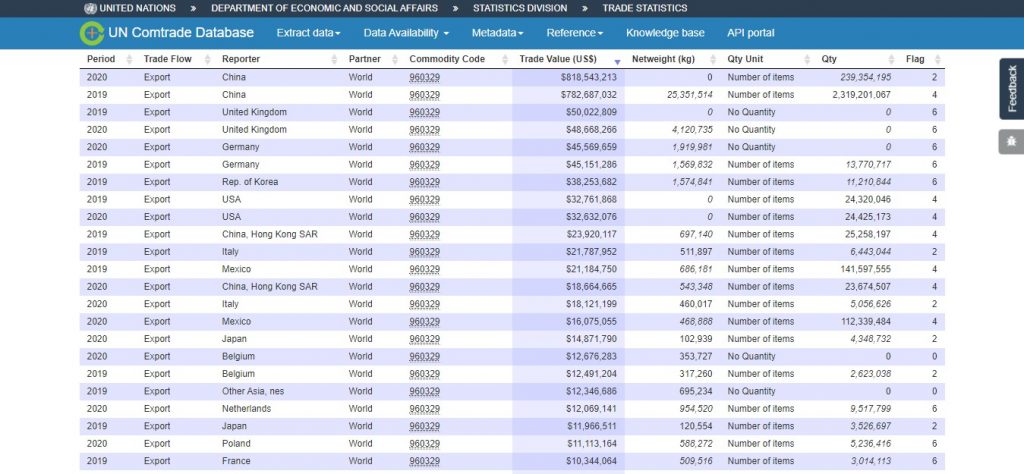Select netweight value 25,351,514

690,95
